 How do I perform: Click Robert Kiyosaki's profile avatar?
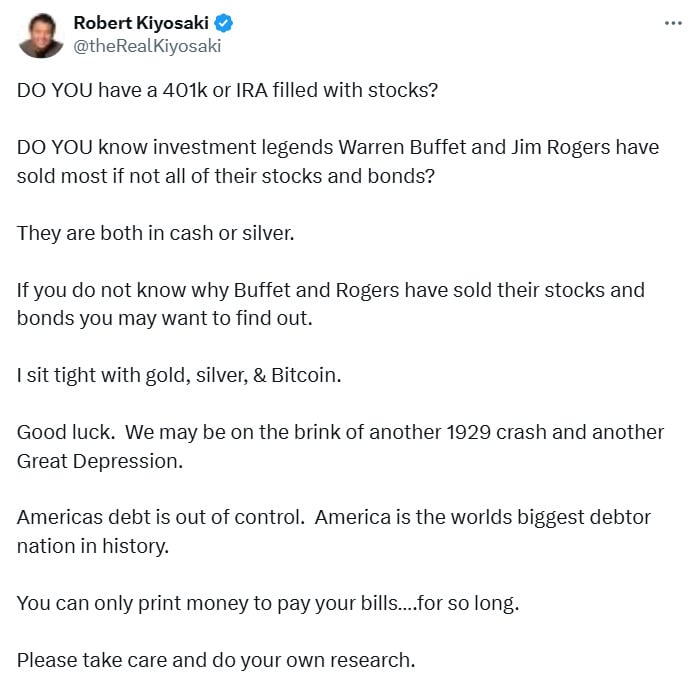tap(39, 34)
